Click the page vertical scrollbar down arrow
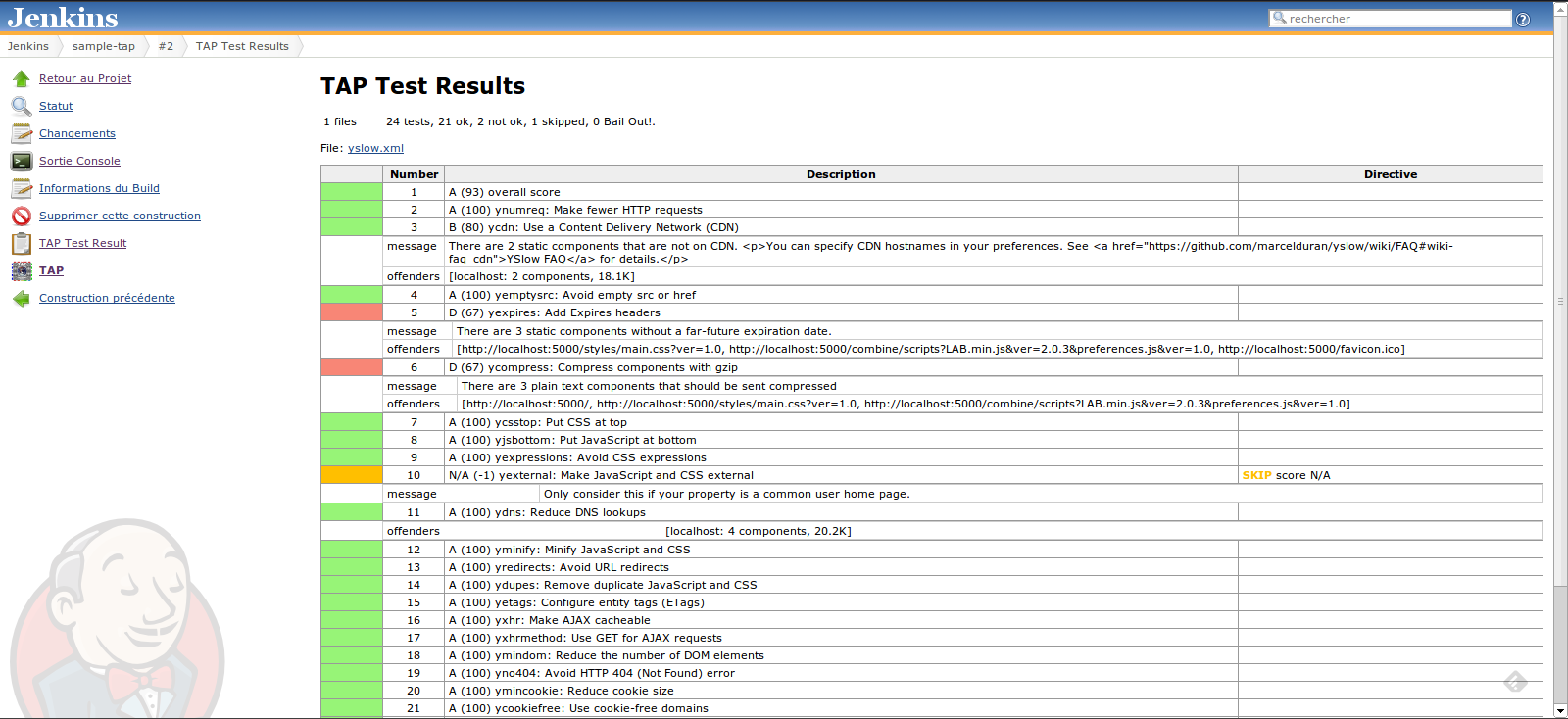 pyautogui.click(x=1560, y=711)
